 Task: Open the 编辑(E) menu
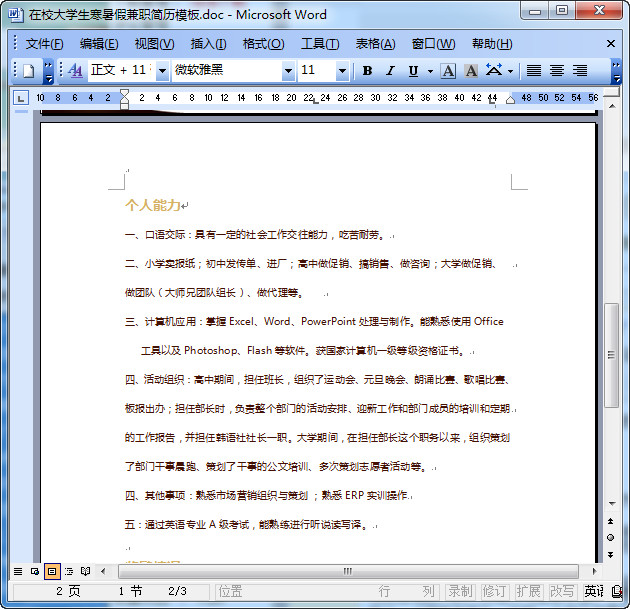[99, 44]
